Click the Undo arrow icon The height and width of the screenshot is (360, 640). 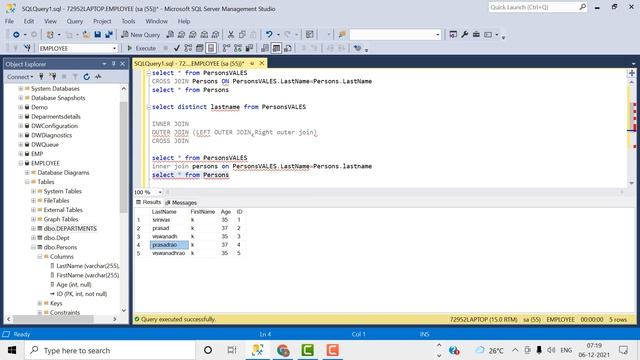(x=269, y=35)
